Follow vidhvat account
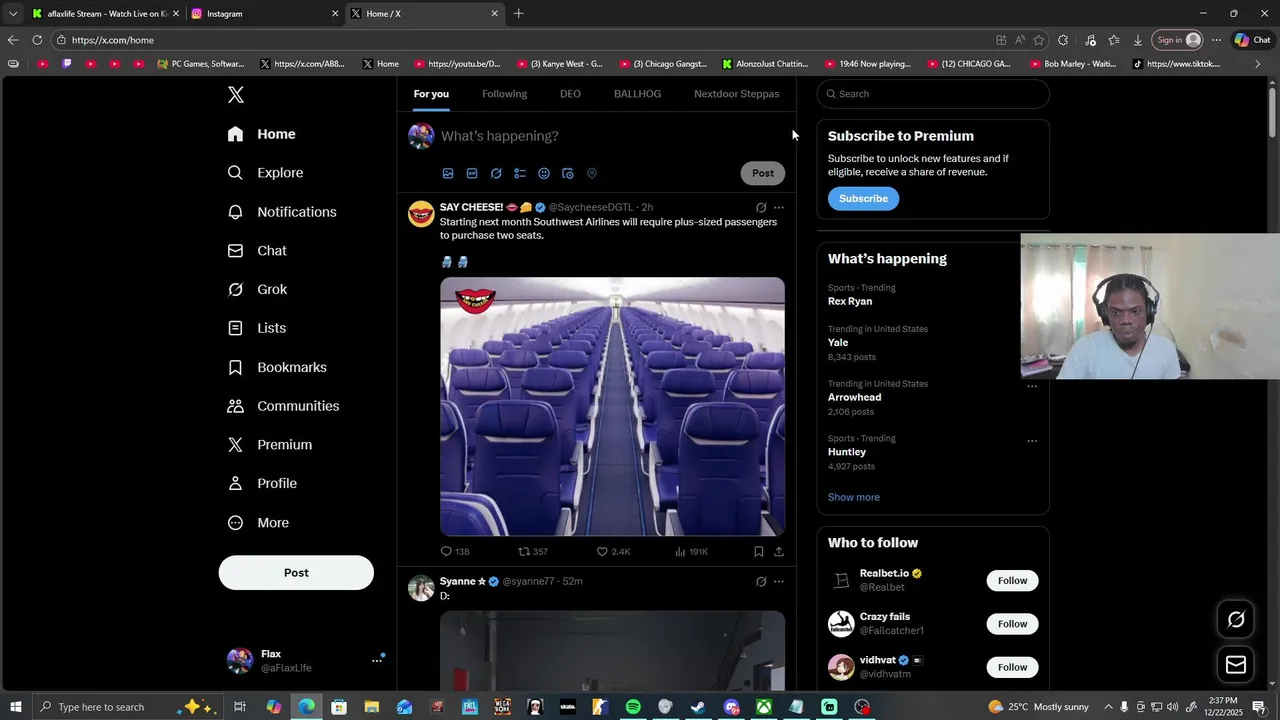 (1012, 667)
